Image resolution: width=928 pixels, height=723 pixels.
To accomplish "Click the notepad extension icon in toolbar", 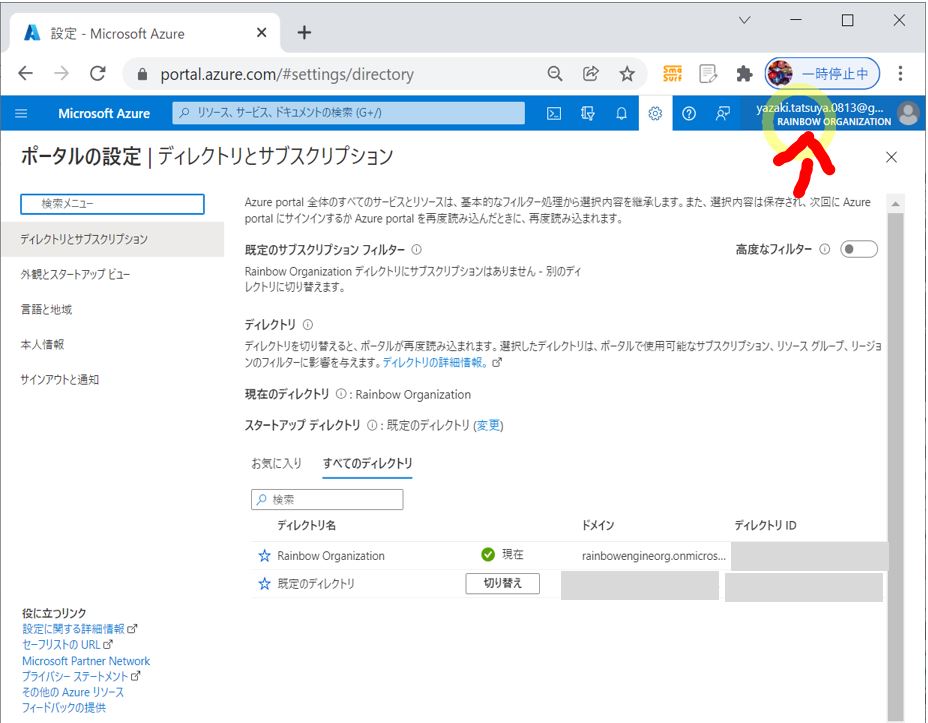I will click(x=708, y=73).
